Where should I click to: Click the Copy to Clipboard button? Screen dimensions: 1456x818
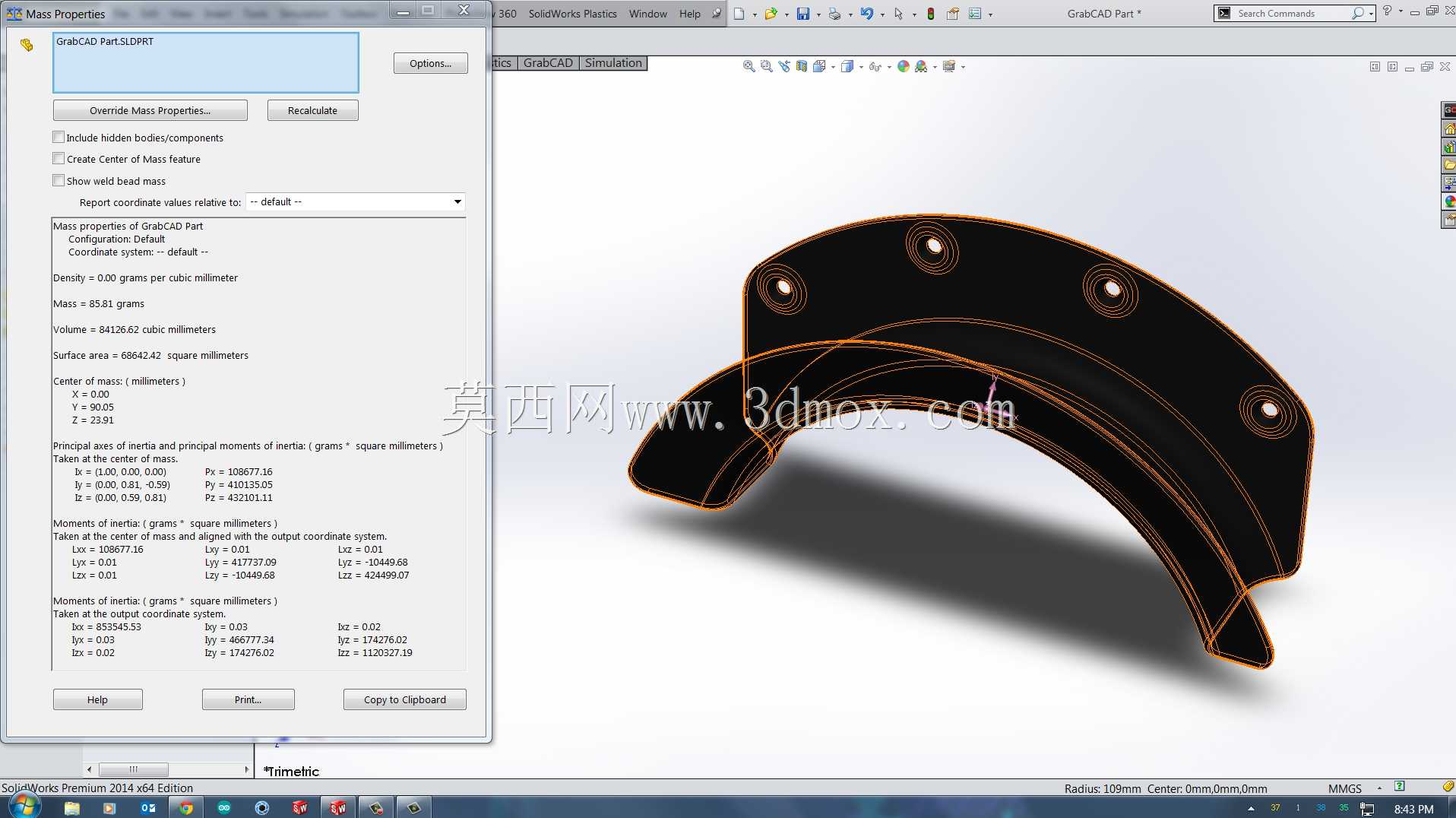404,699
